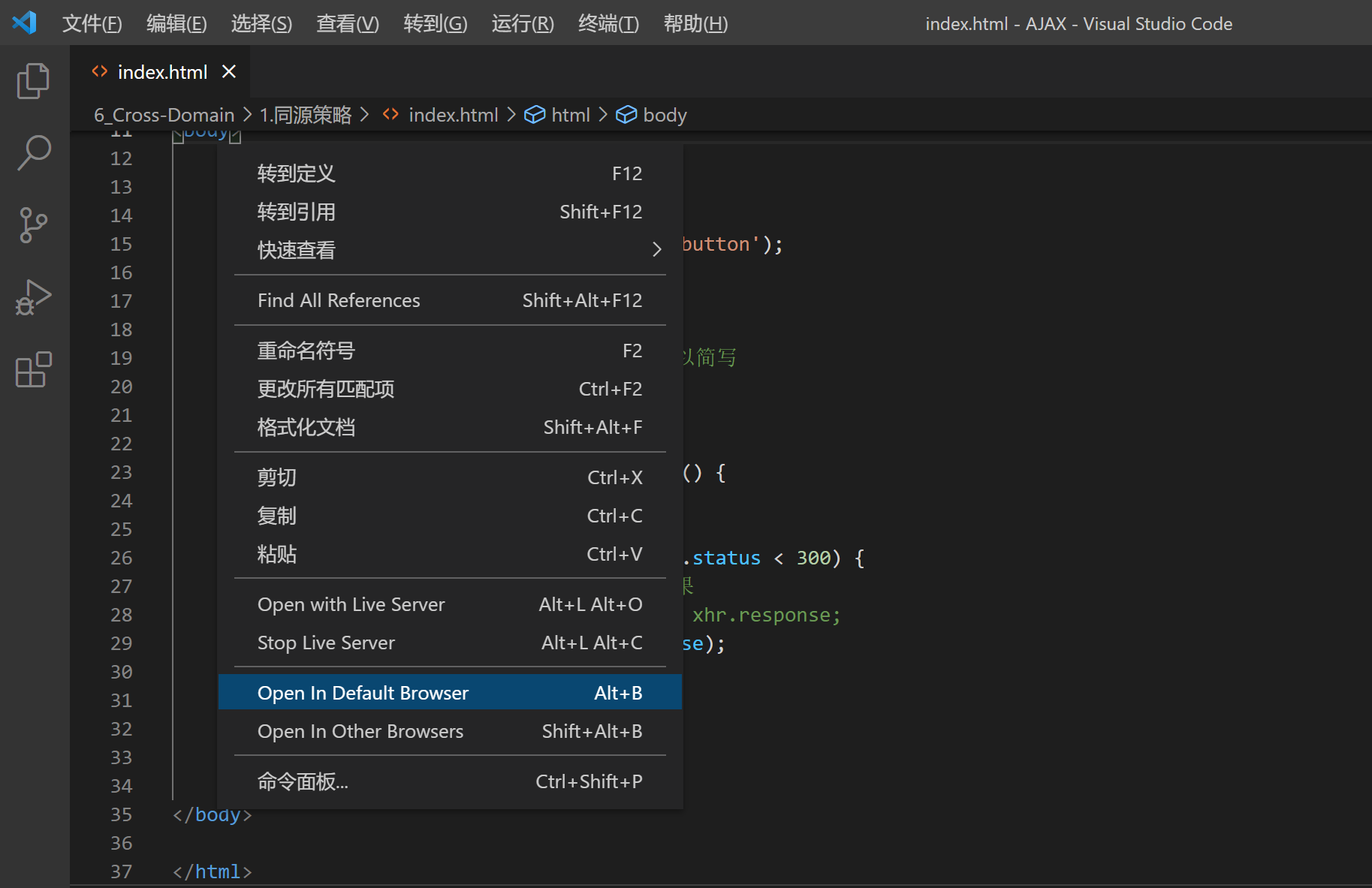Open the 帮助 menu
Image resolution: width=1372 pixels, height=888 pixels.
click(x=695, y=23)
